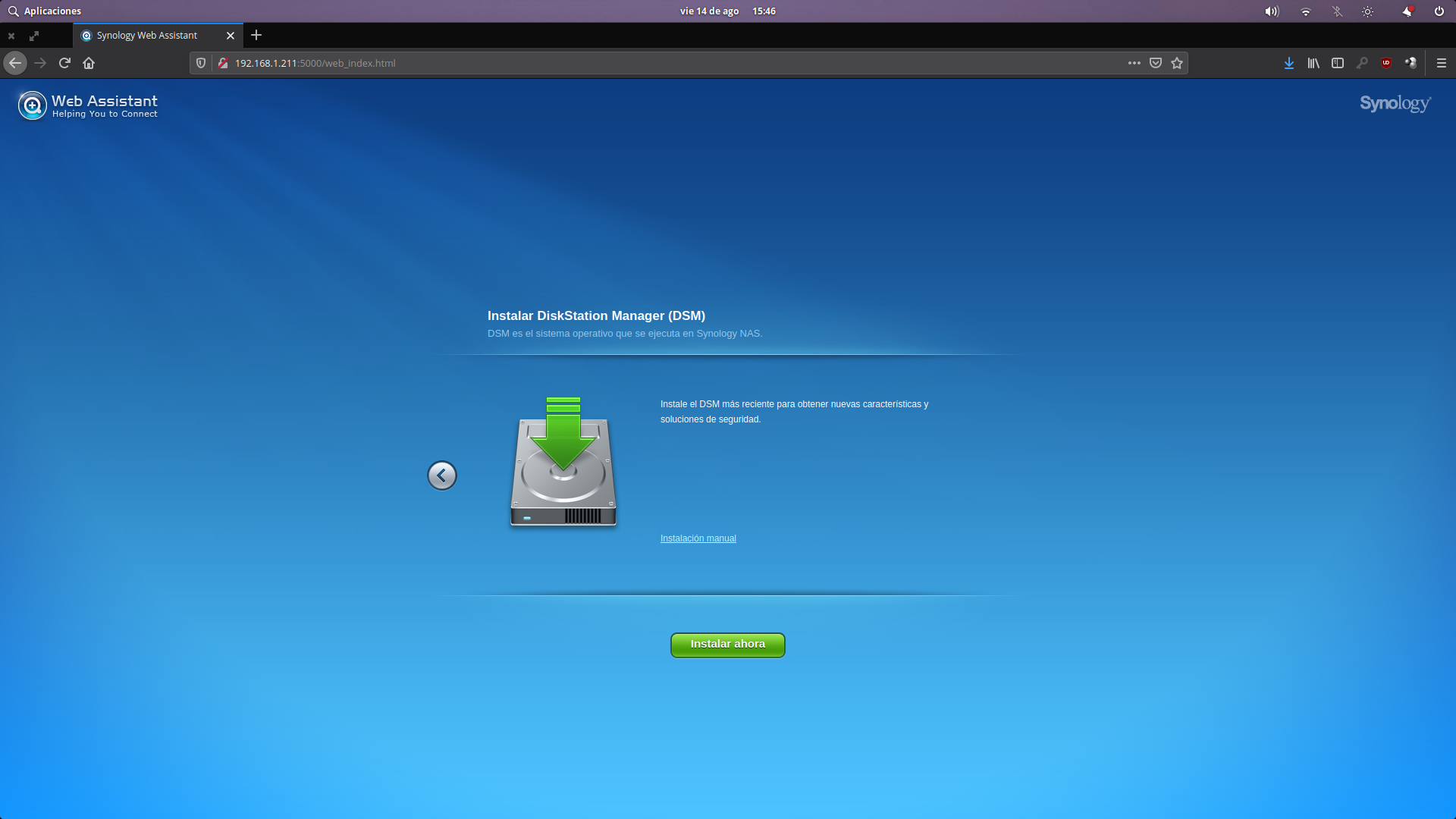Screen dimensions: 1456x819
Task: Show the library bookmarks icon
Action: (x=1313, y=63)
